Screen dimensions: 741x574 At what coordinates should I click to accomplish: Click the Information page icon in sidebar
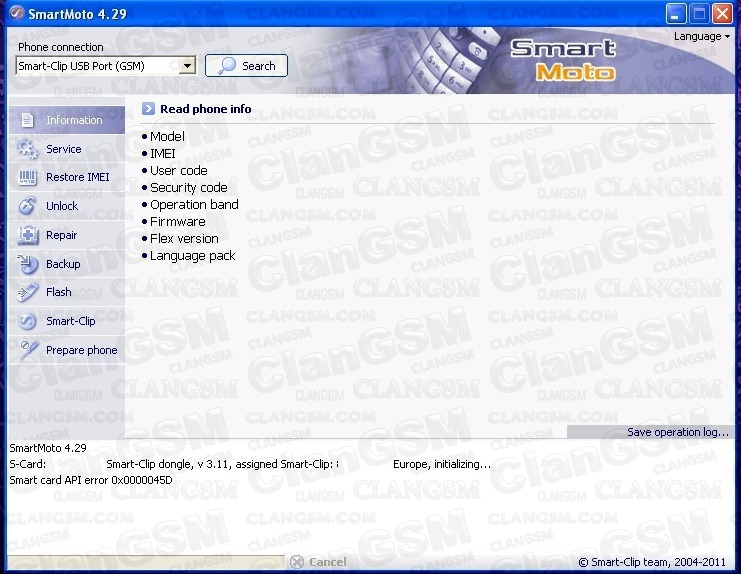(27, 120)
